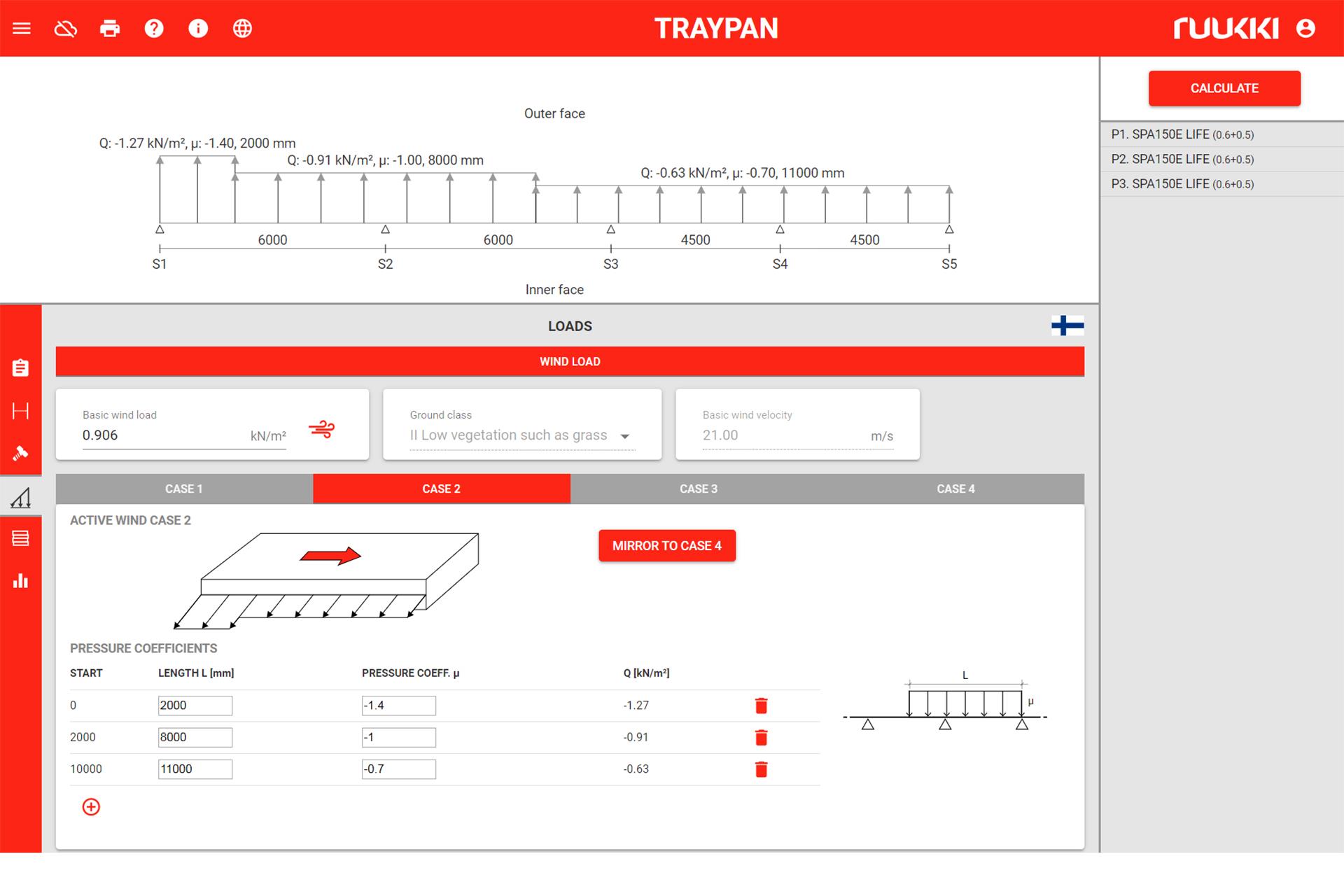Image resolution: width=1344 pixels, height=896 pixels.
Task: Delete the pressure row with length 8000
Action: pos(762,737)
